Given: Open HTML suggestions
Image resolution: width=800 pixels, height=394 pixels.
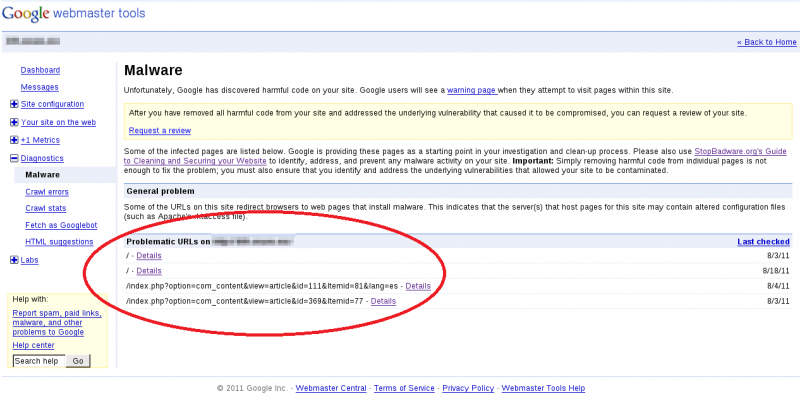Looking at the screenshot, I should [x=59, y=242].
